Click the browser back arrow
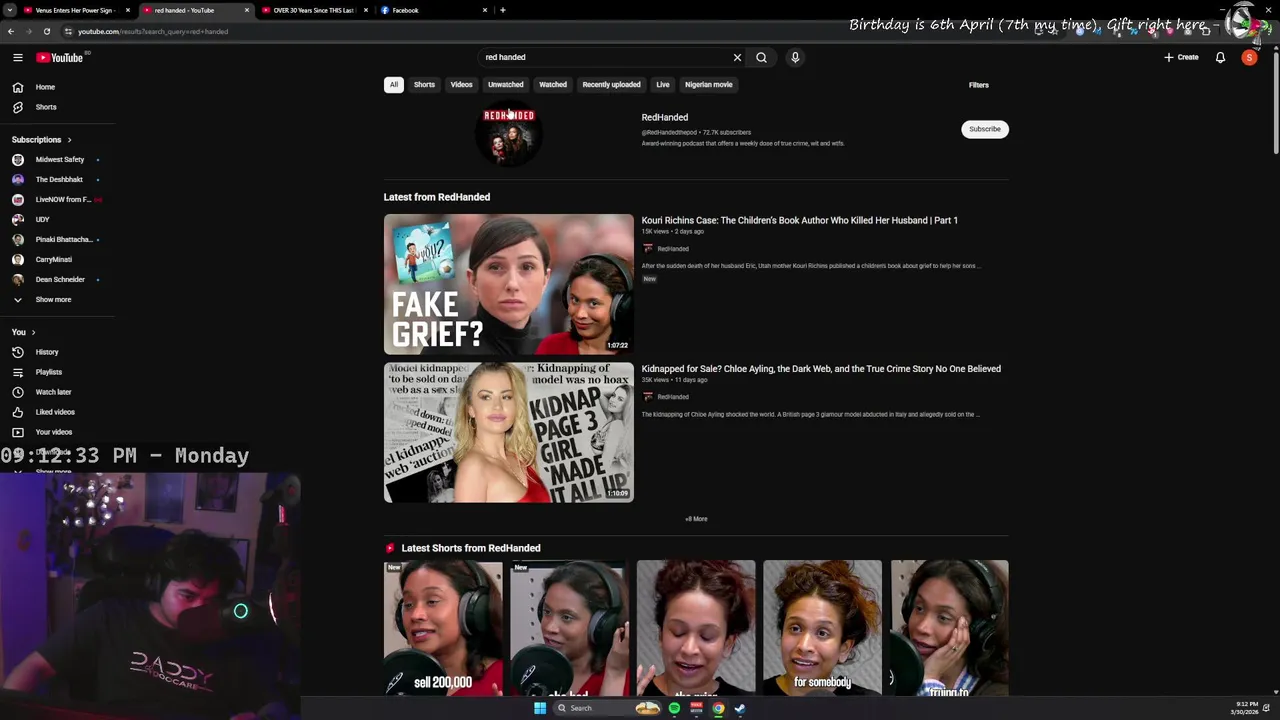1280x720 pixels. 11,31
